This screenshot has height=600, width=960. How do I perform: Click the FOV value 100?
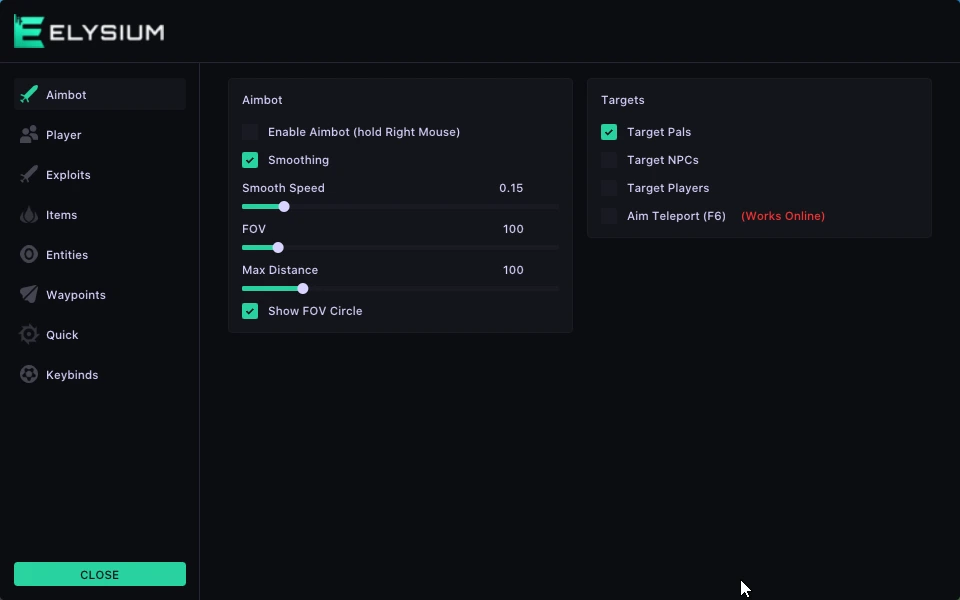(513, 229)
